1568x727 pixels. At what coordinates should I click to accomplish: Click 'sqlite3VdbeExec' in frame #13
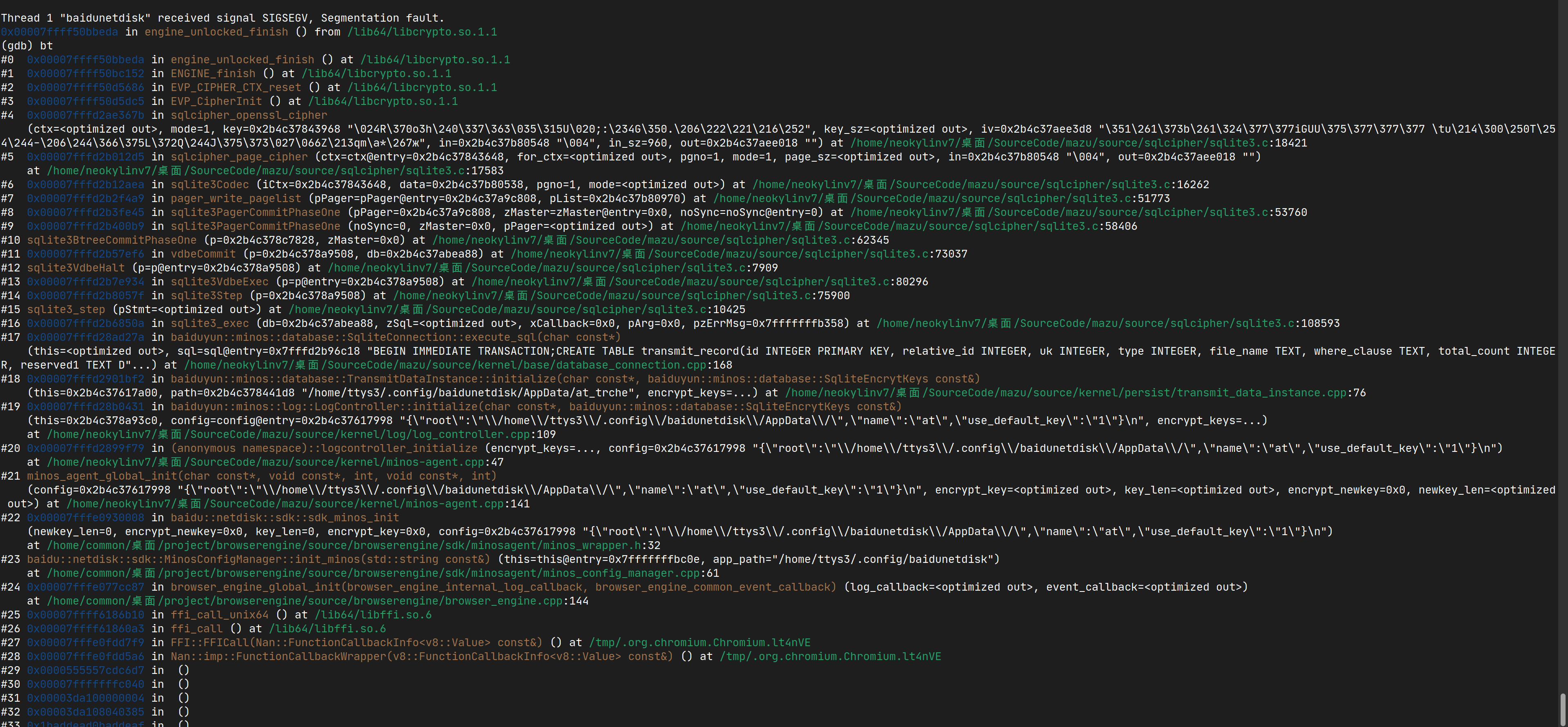219,282
